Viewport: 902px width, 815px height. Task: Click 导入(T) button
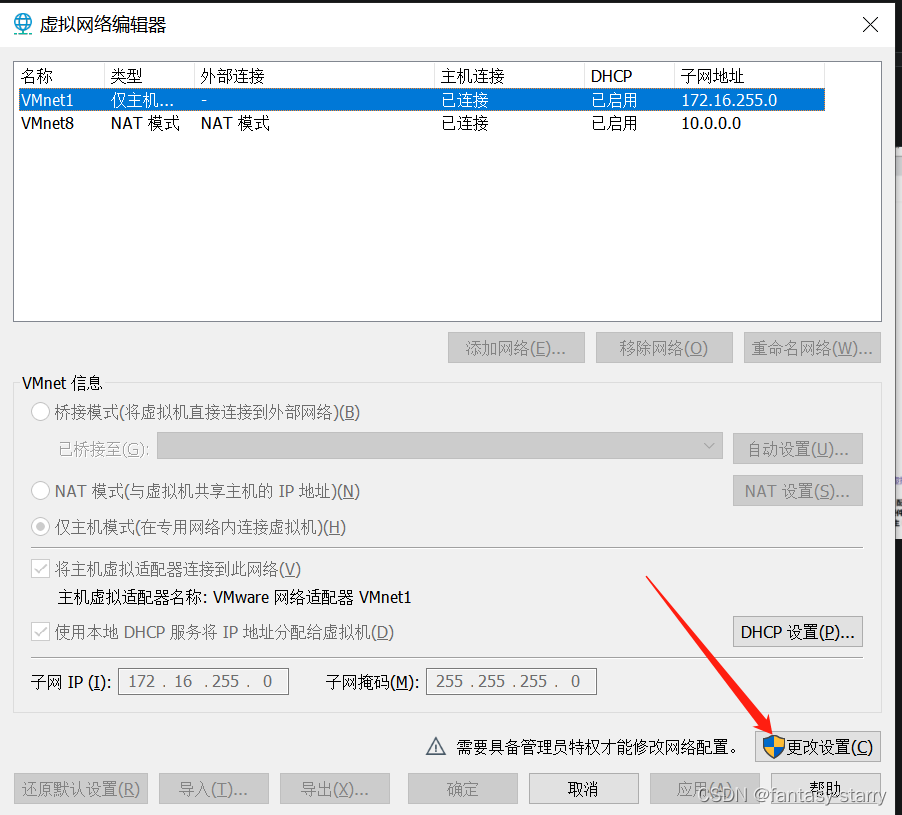pos(213,789)
